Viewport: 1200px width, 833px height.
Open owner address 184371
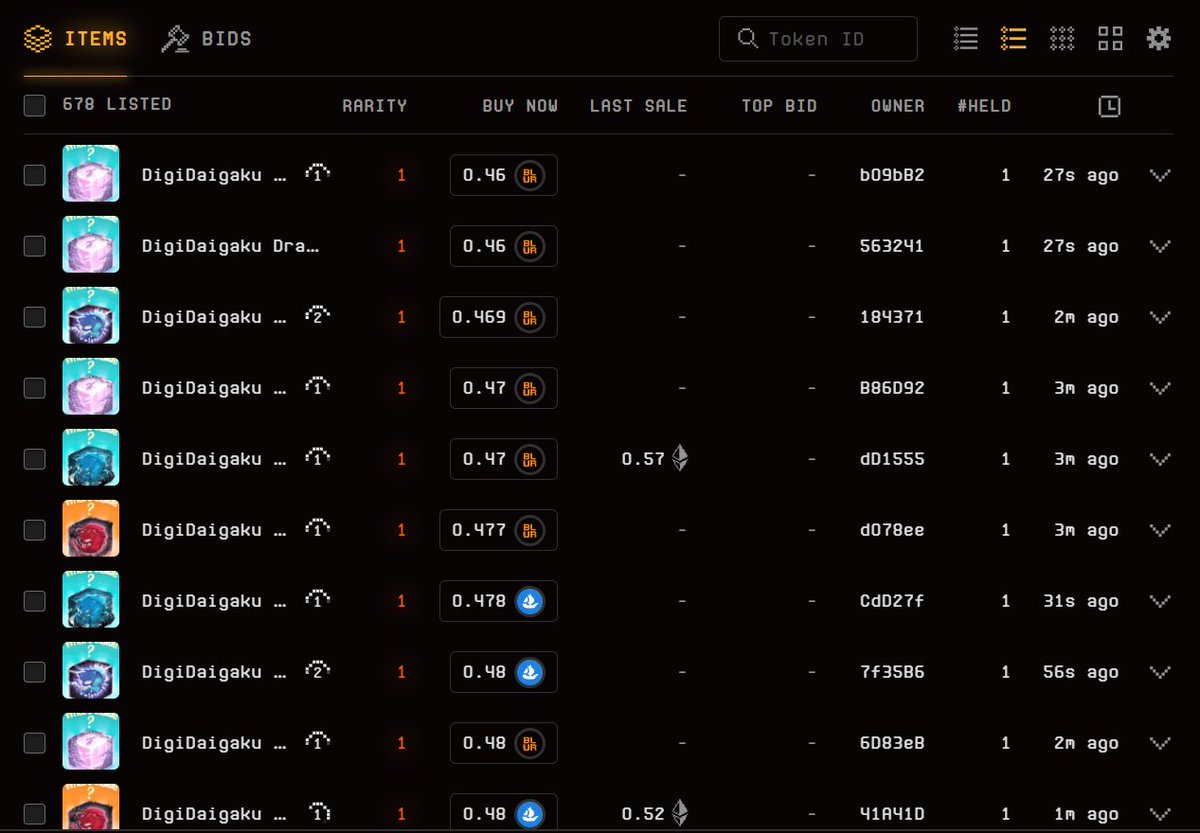pyautogui.click(x=892, y=317)
